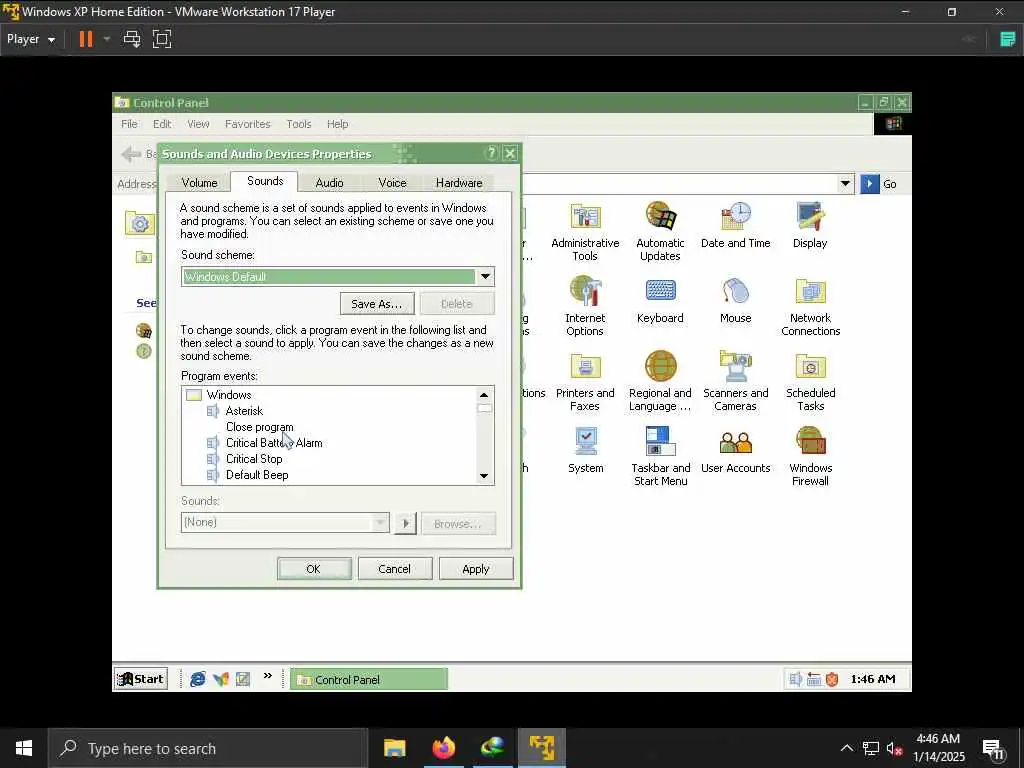This screenshot has width=1024, height=768.
Task: Click Control Panel taskbar button in XP
Action: 369,679
